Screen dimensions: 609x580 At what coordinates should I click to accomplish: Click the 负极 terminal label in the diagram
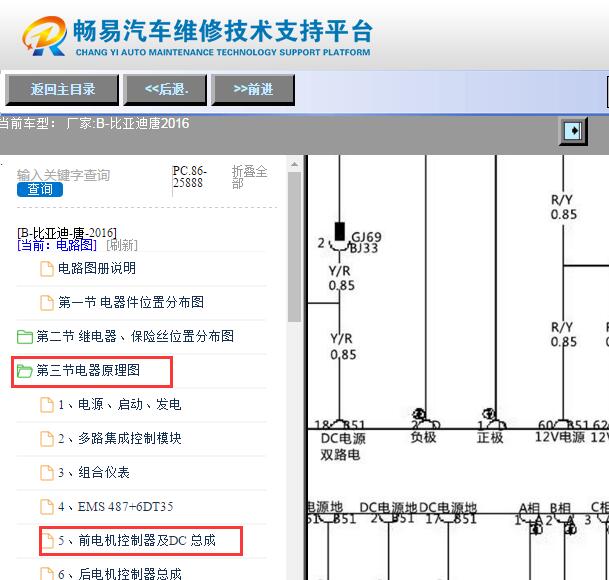(423, 437)
